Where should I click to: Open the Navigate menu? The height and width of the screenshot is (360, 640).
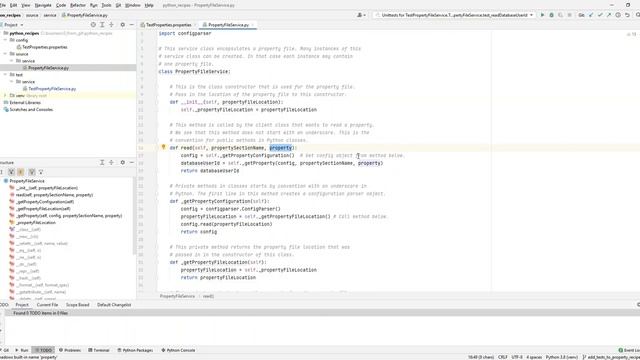click(43, 5)
